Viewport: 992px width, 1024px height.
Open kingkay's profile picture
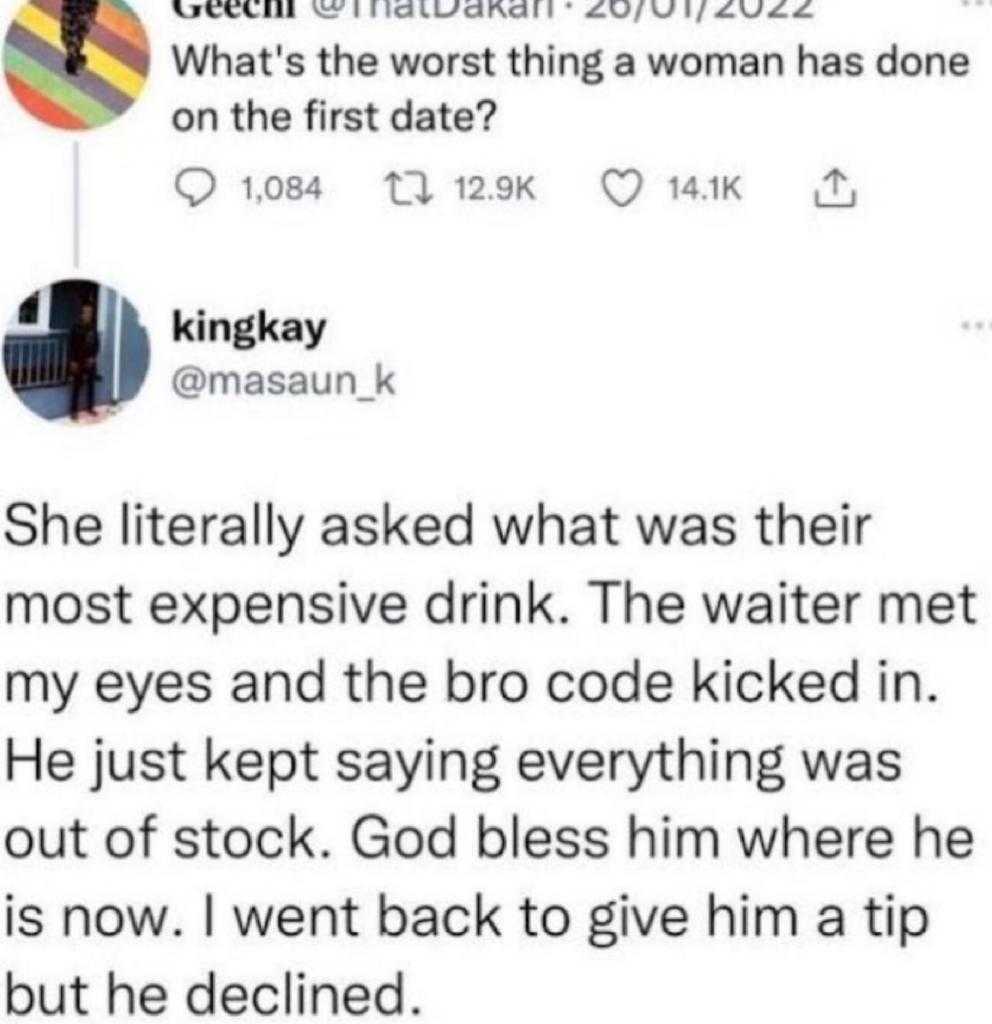click(x=76, y=353)
